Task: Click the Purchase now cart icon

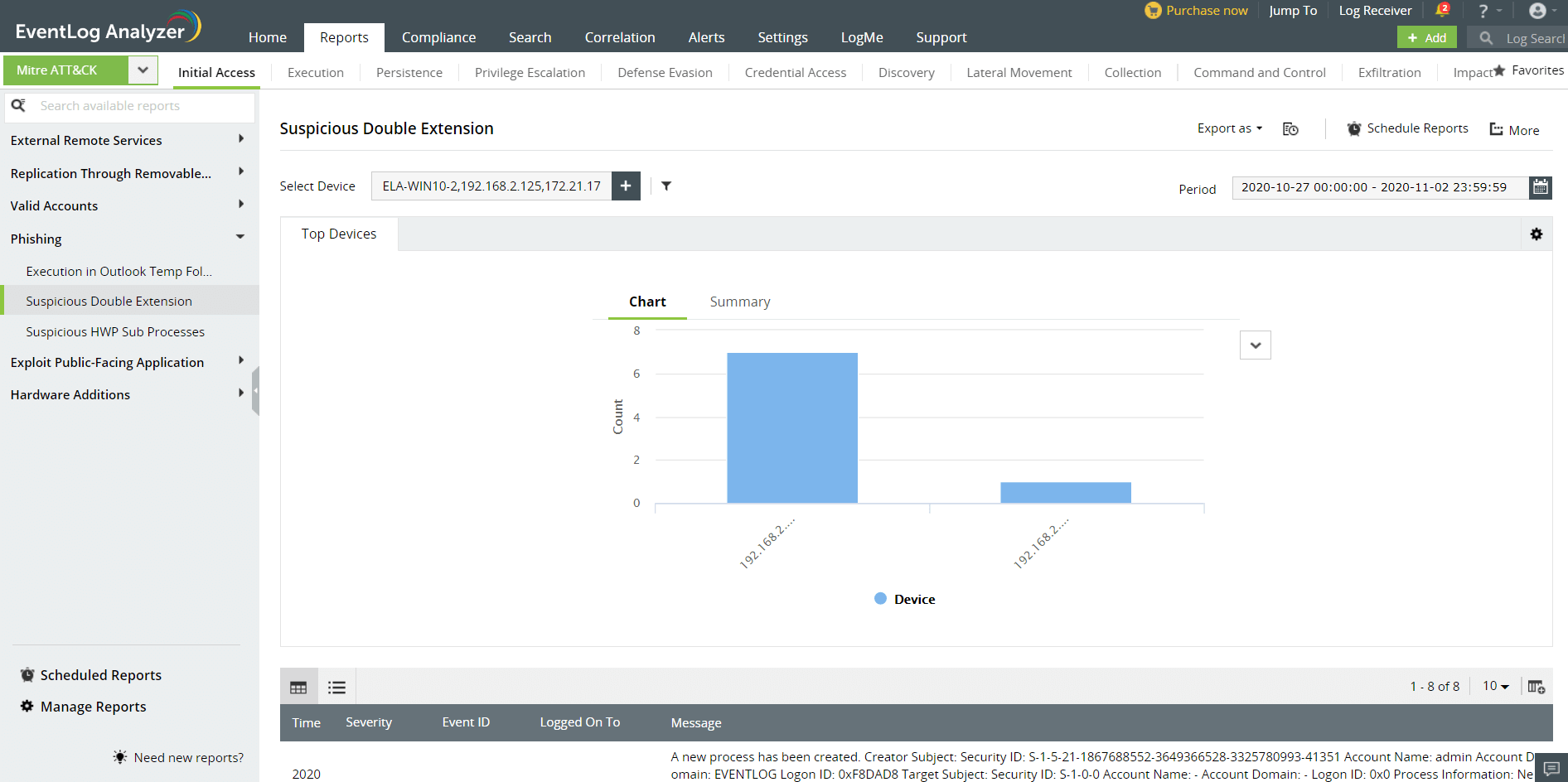Action: click(x=1153, y=10)
